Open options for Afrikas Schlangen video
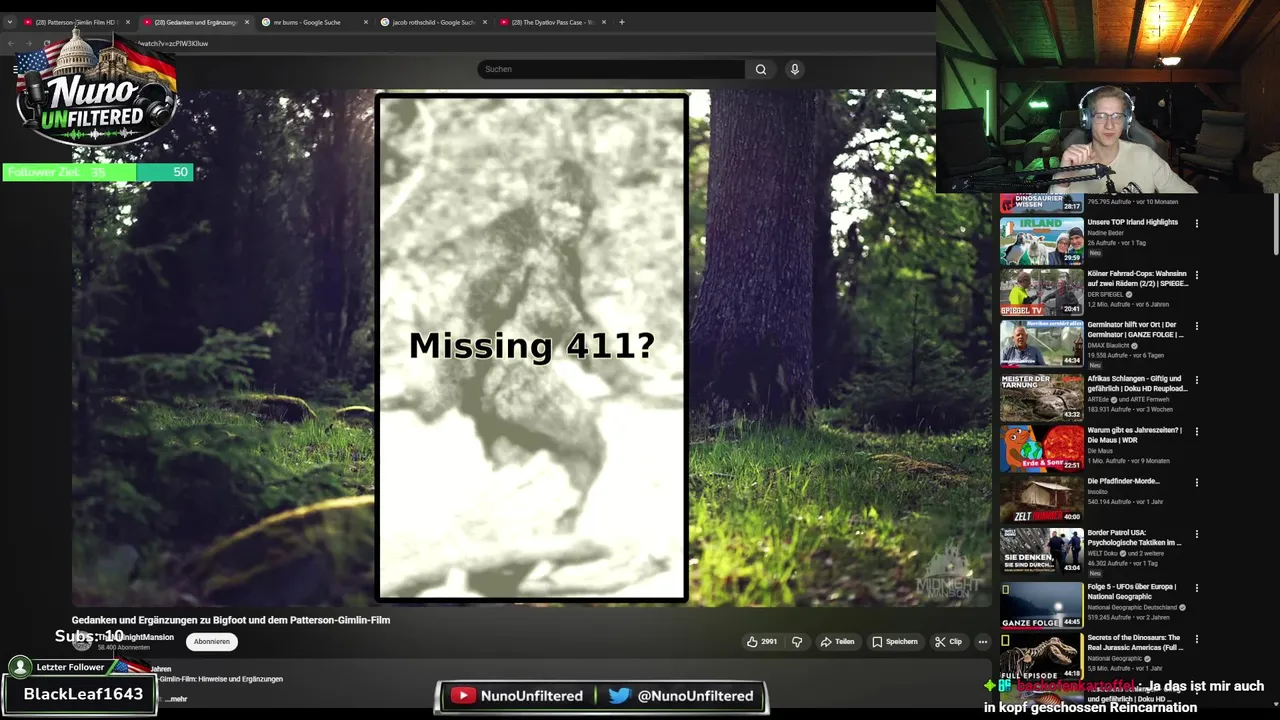Viewport: 1280px width, 720px height. (1196, 380)
